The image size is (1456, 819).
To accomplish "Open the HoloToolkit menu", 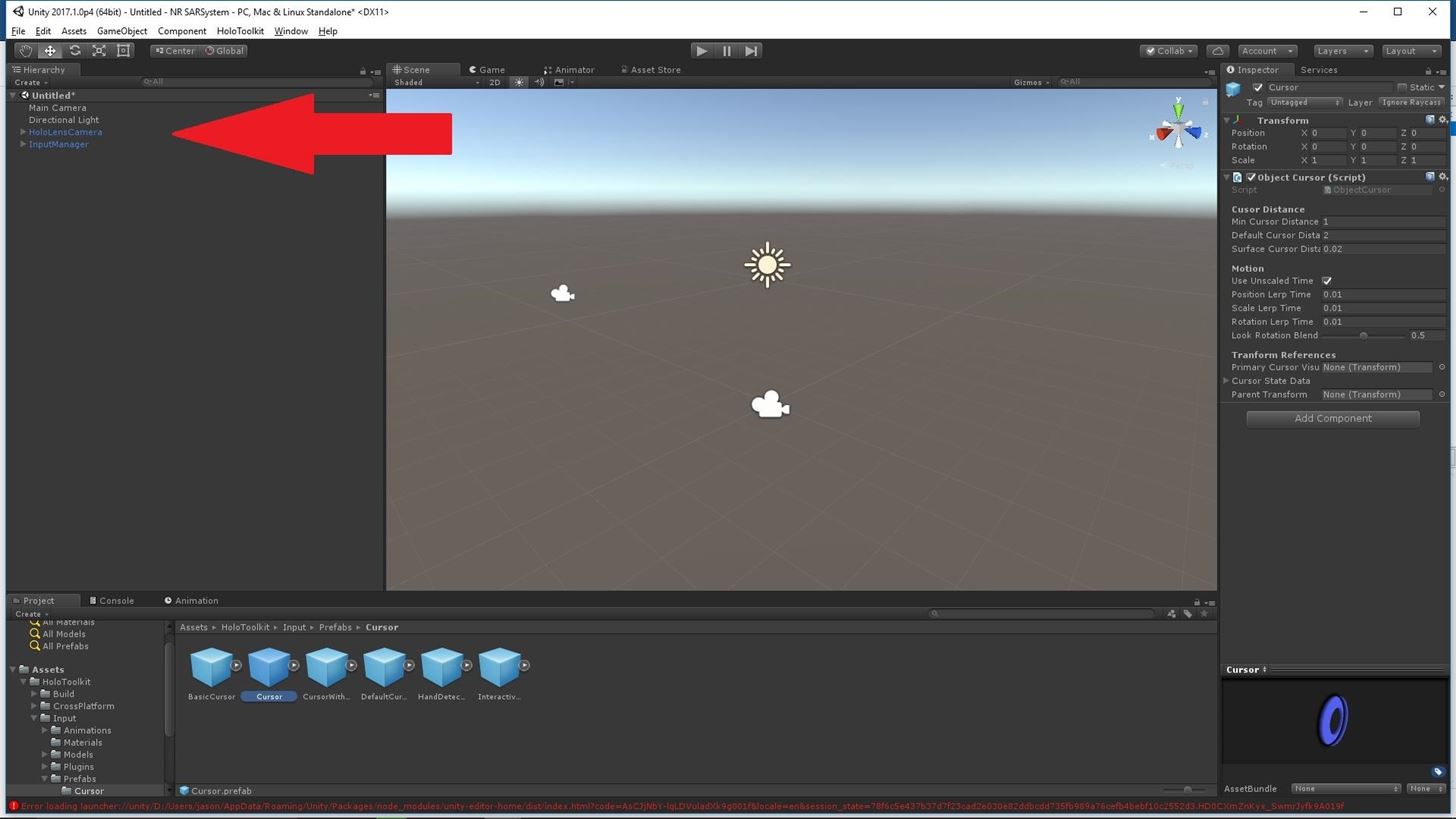I will pos(240,31).
